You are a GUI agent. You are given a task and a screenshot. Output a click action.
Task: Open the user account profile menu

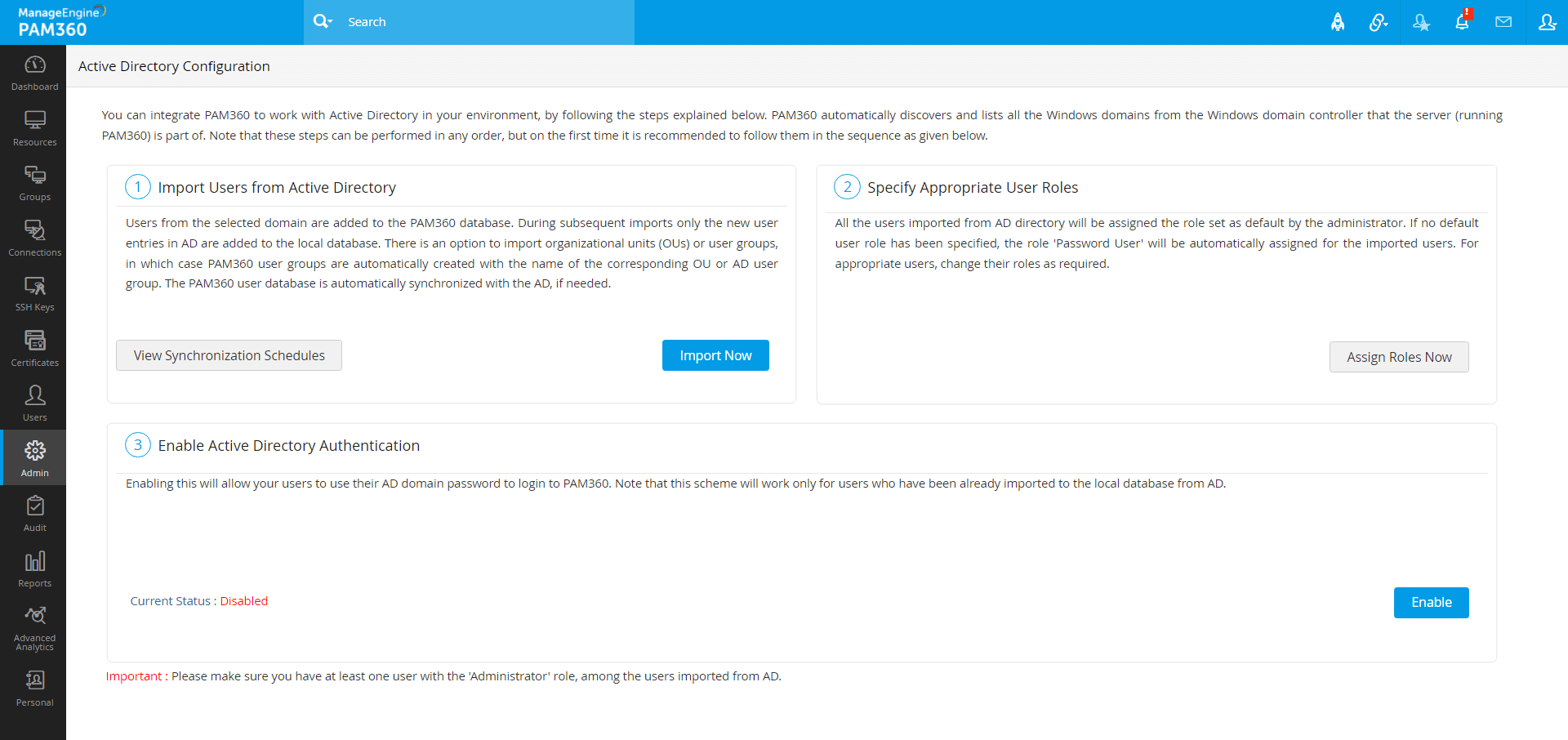[x=1547, y=22]
